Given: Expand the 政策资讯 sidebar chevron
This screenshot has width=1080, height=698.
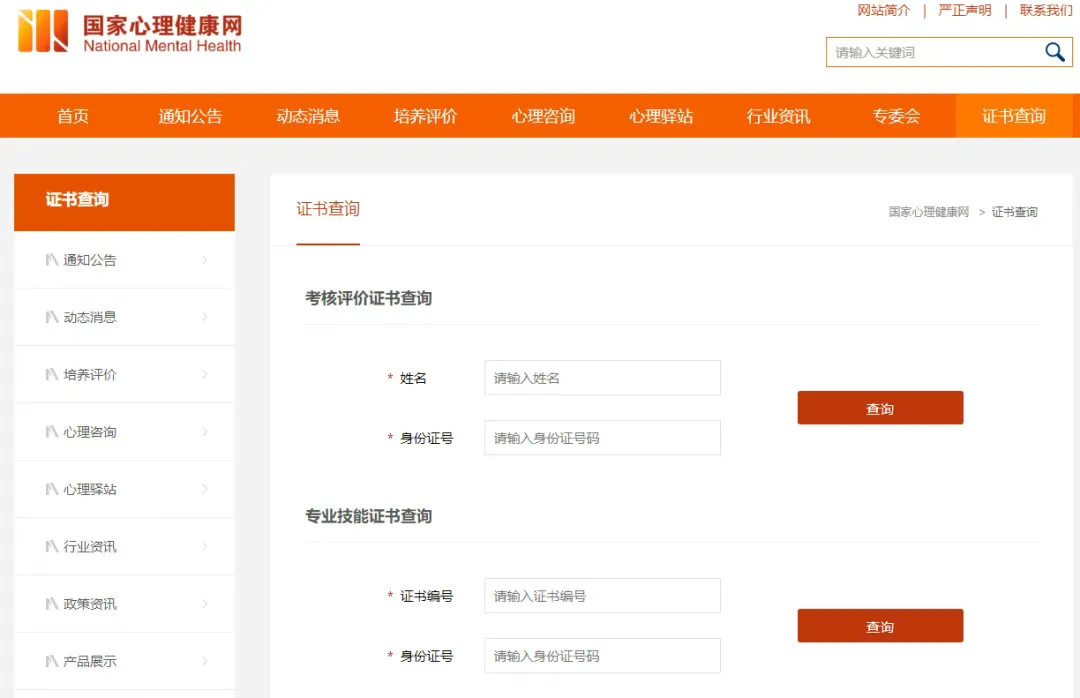Looking at the screenshot, I should [x=205, y=604].
